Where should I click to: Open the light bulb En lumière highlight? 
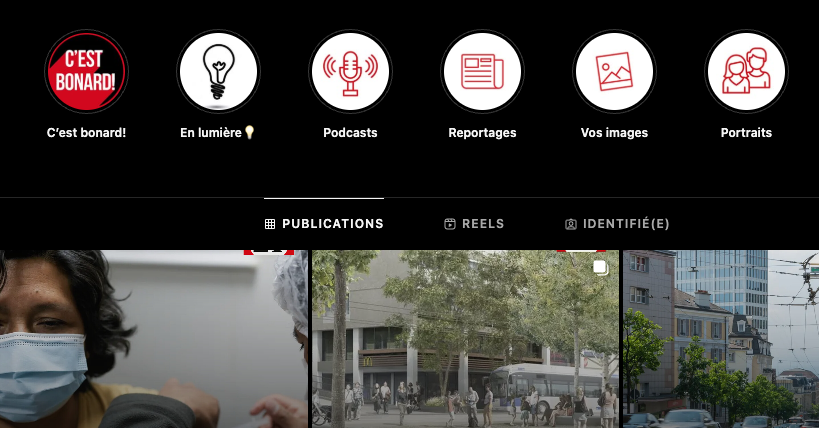pyautogui.click(x=218, y=72)
